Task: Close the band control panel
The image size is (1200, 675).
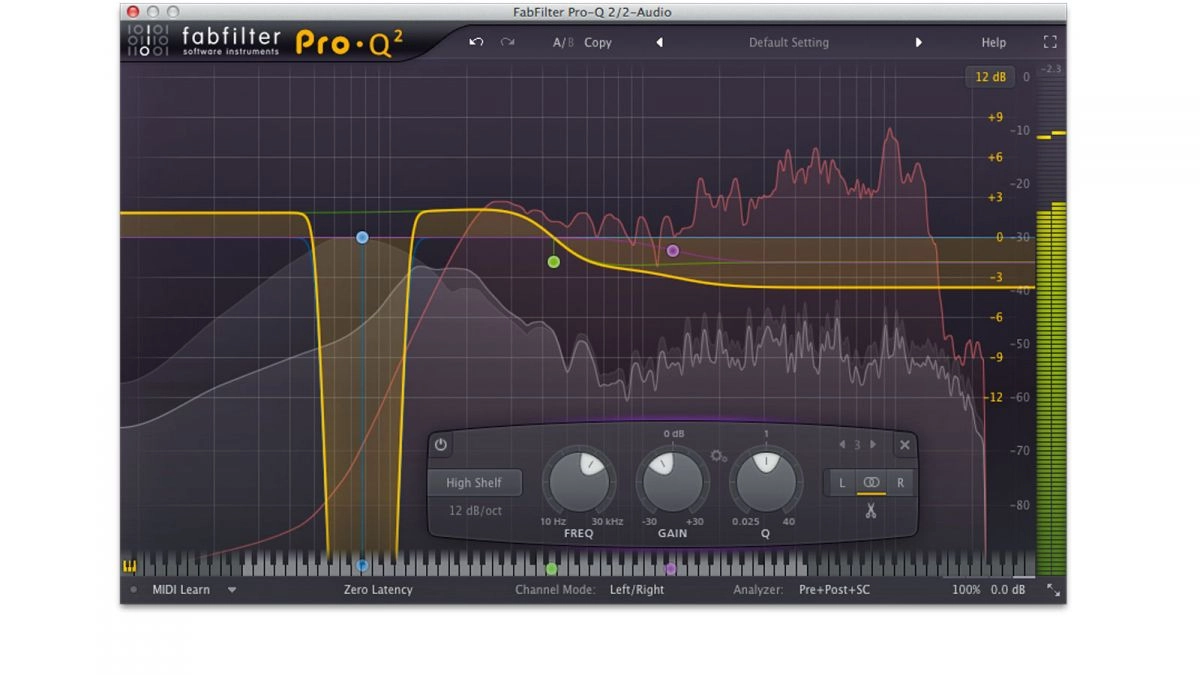Action: [904, 445]
